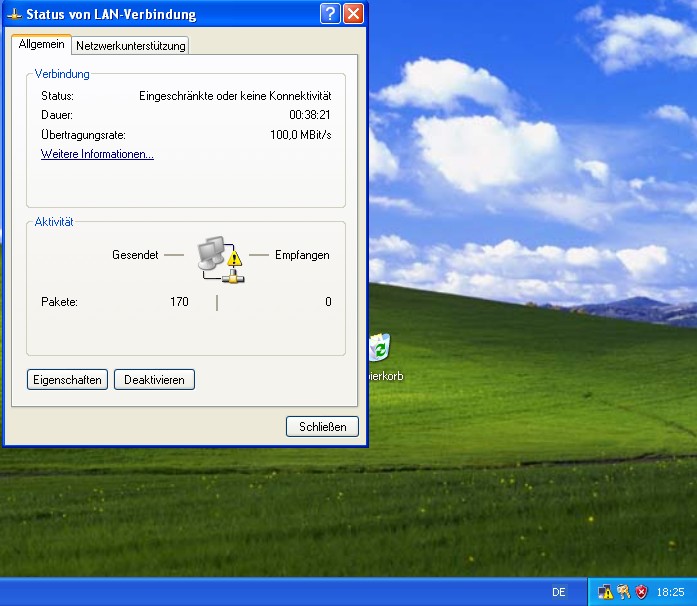Click the speed value 100,0 MBit/s

pyautogui.click(x=301, y=135)
